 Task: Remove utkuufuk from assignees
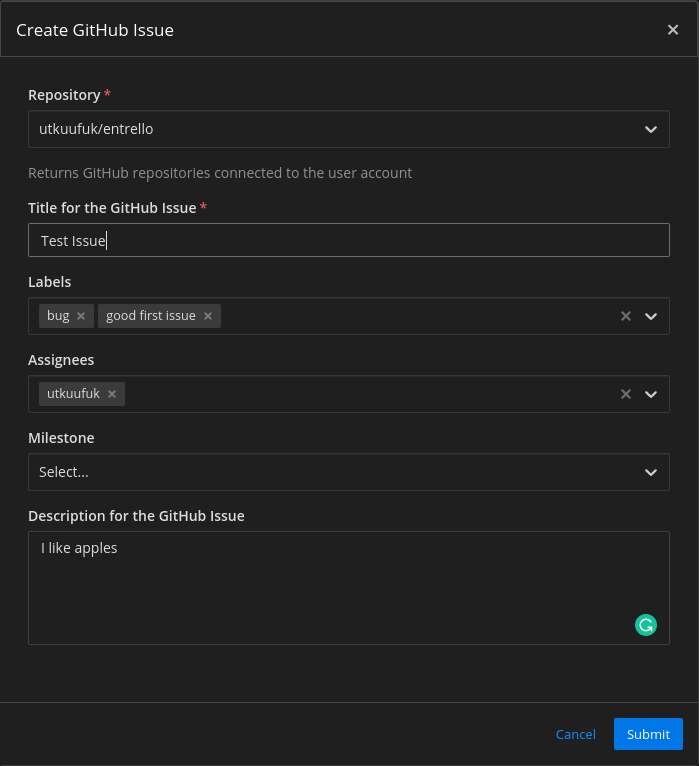[x=112, y=394]
